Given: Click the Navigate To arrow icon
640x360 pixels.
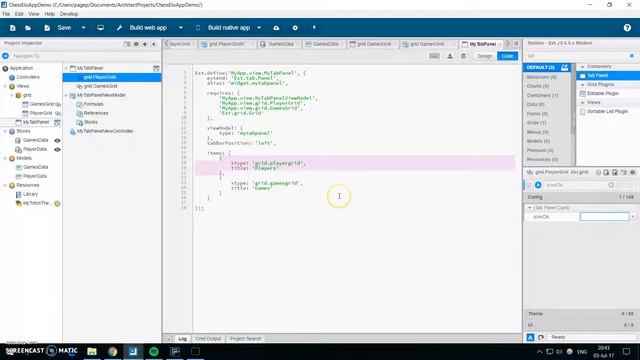Looking at the screenshot, I should [x=5, y=56].
